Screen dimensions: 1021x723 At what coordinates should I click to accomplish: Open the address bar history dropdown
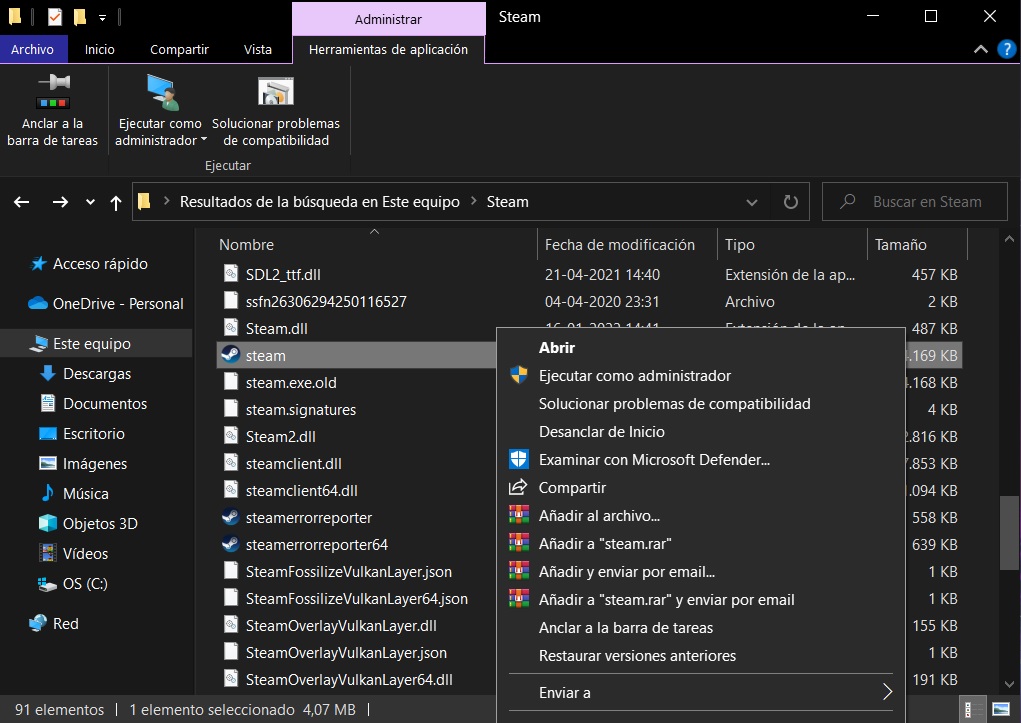pyautogui.click(x=752, y=202)
